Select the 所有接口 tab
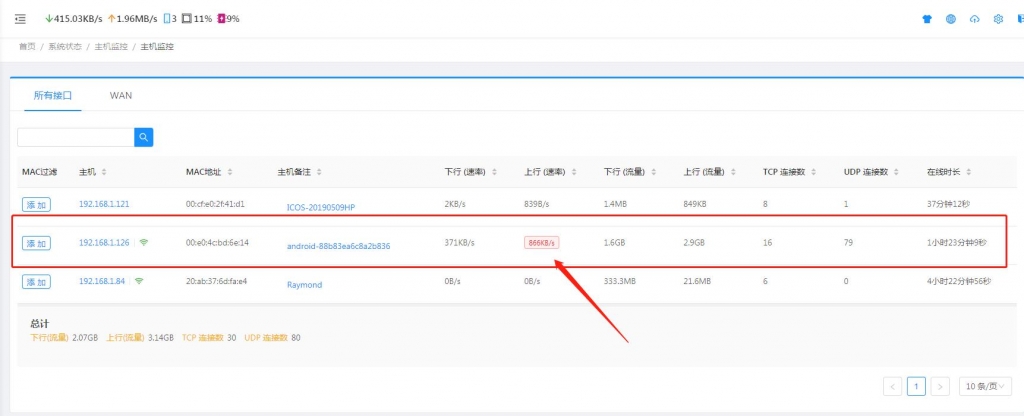Image resolution: width=1024 pixels, height=416 pixels. point(53,95)
